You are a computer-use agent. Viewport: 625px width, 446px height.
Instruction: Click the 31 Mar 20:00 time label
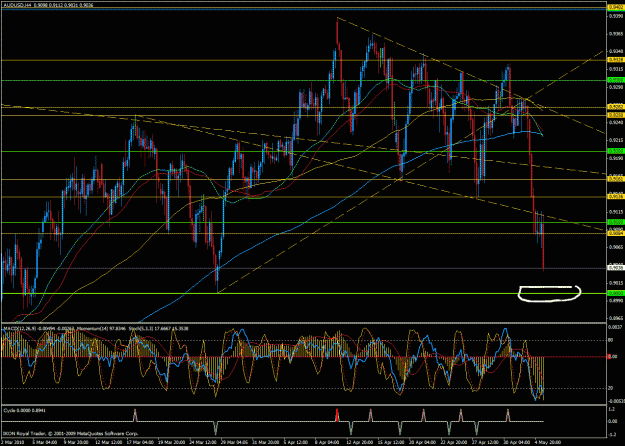click(x=263, y=442)
